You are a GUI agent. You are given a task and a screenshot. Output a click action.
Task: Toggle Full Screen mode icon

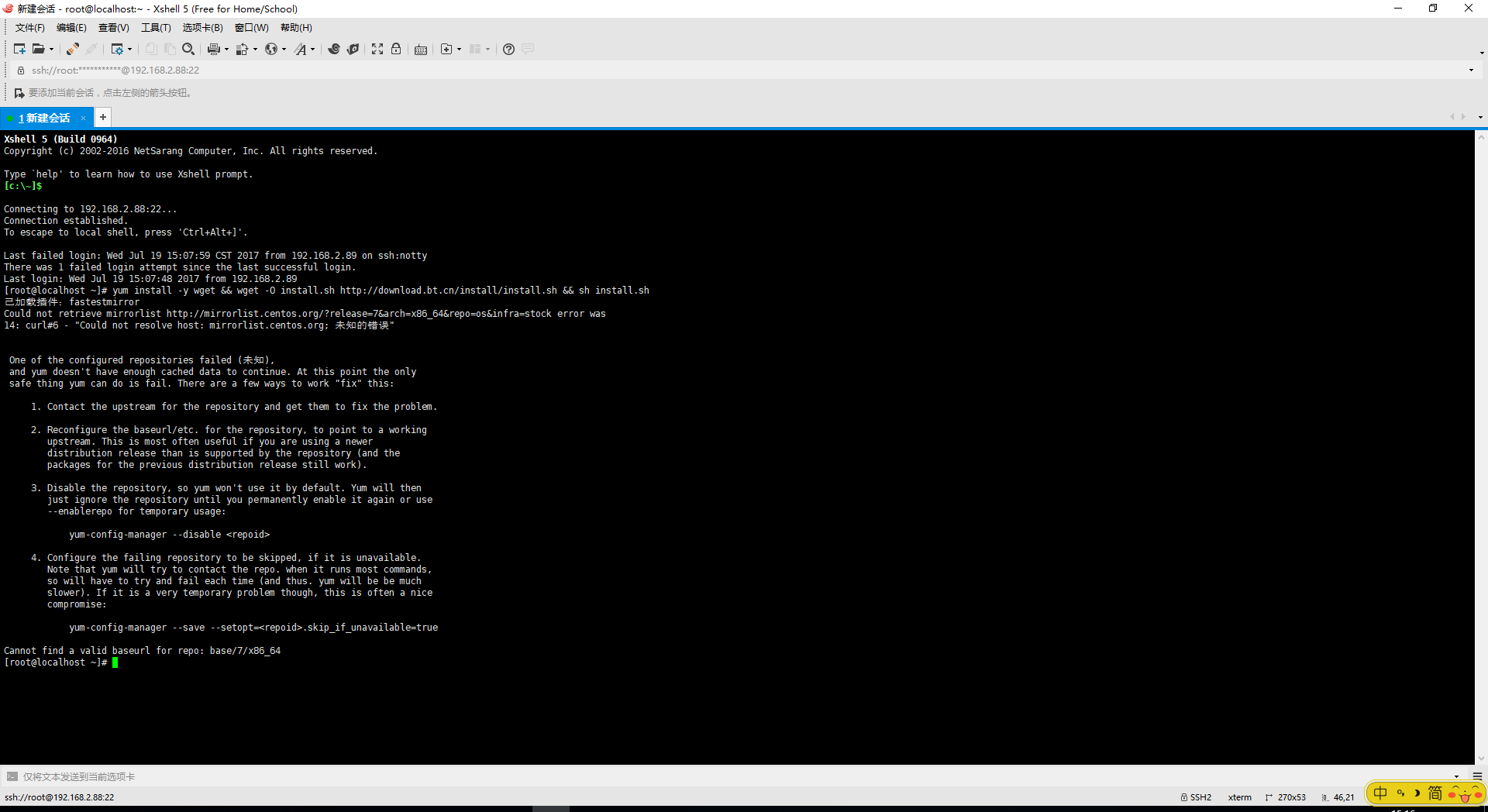377,49
